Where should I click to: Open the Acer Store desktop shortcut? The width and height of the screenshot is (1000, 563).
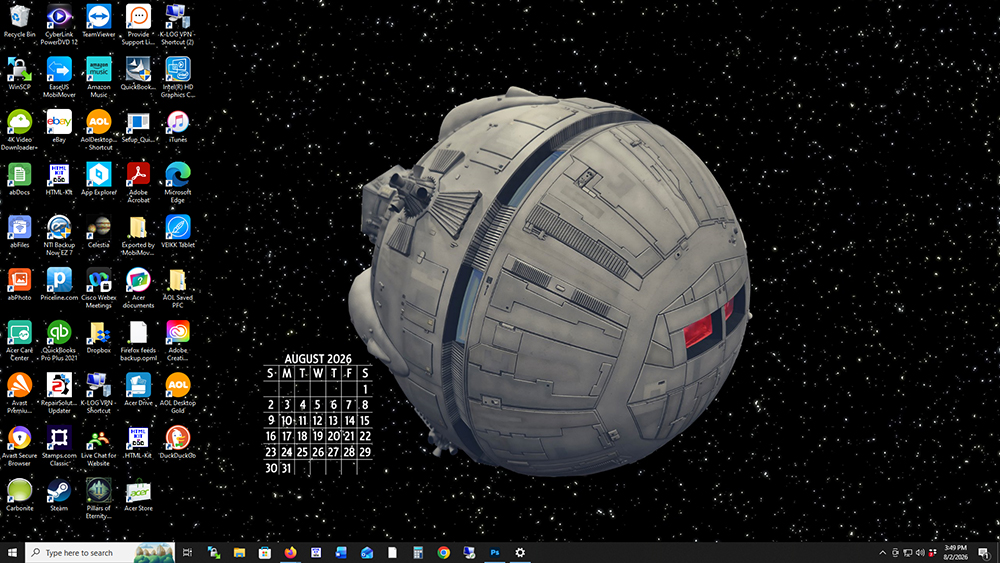[138, 495]
